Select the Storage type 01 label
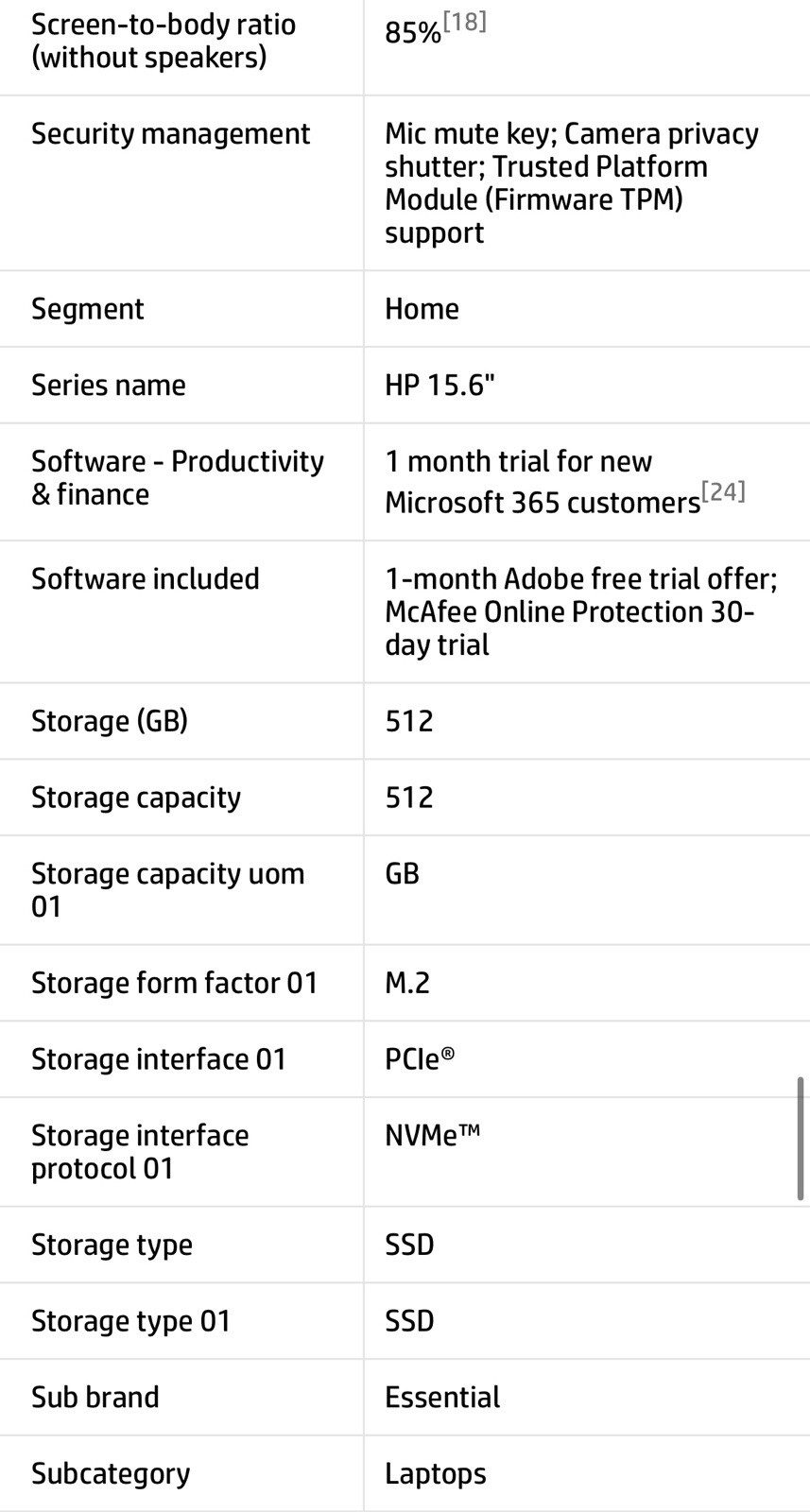 point(130,1322)
